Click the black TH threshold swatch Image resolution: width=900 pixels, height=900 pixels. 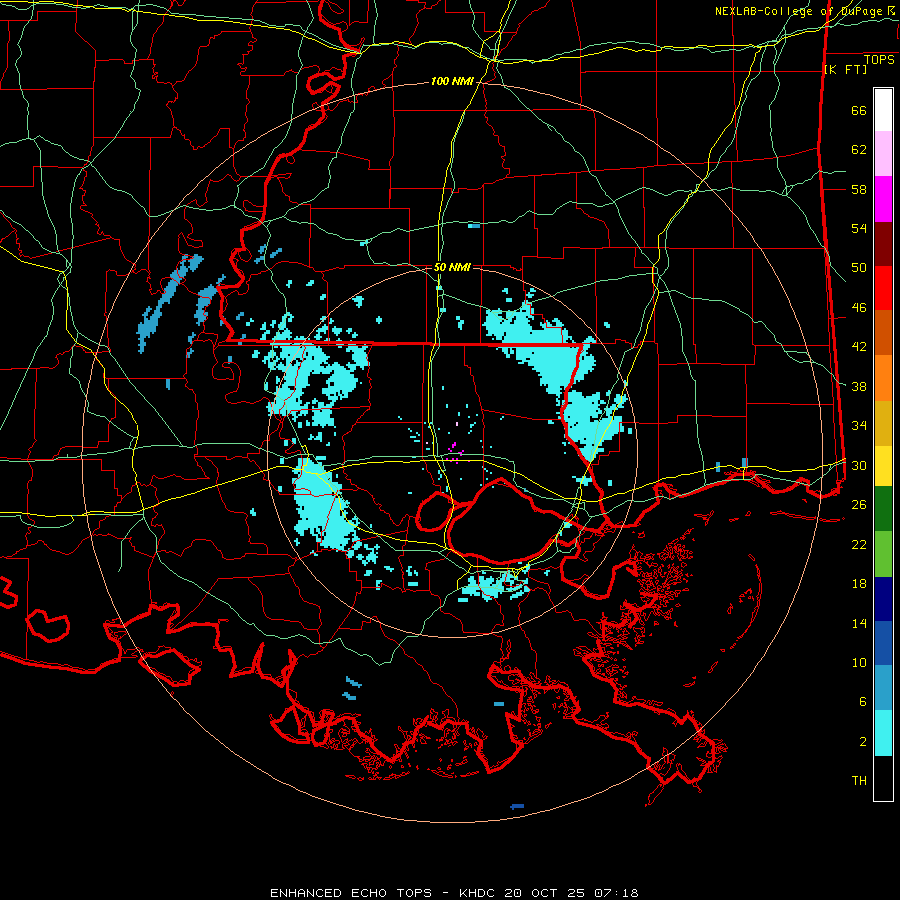point(883,778)
